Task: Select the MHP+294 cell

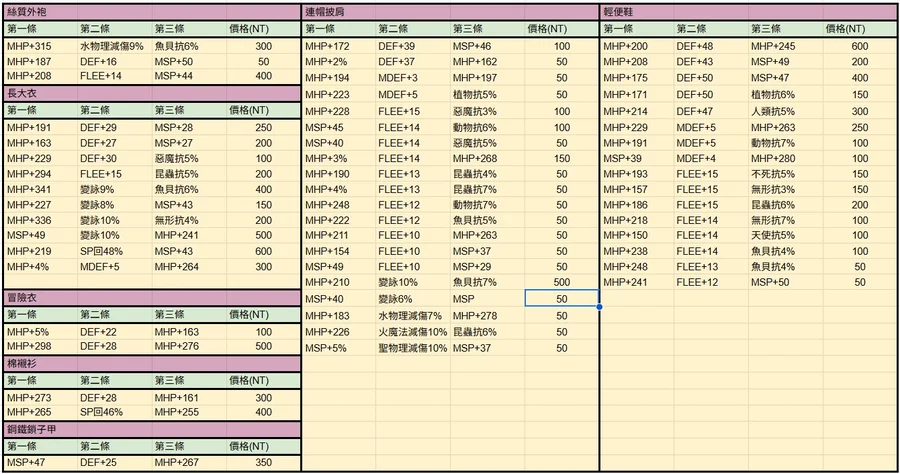Action: coord(40,174)
